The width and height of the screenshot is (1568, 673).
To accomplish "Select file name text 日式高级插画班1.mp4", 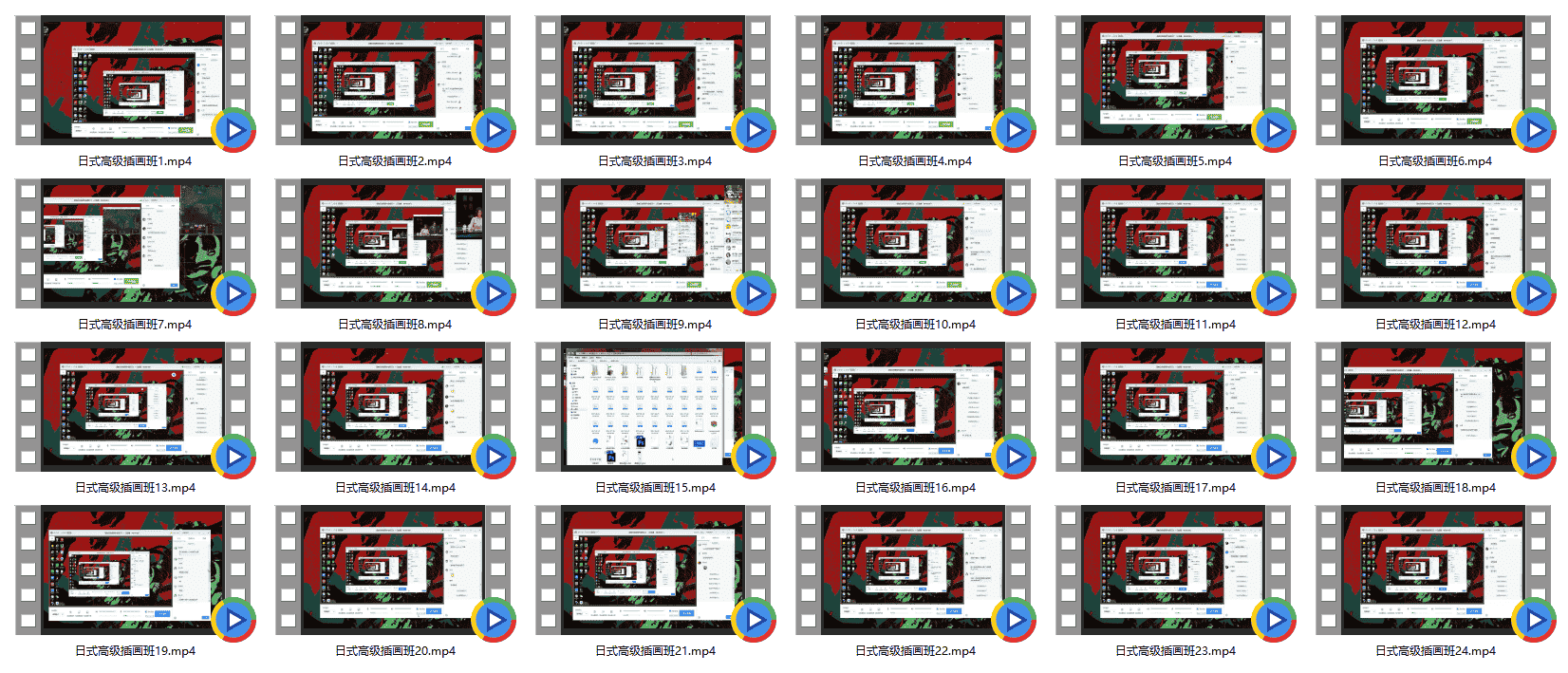I will (135, 161).
